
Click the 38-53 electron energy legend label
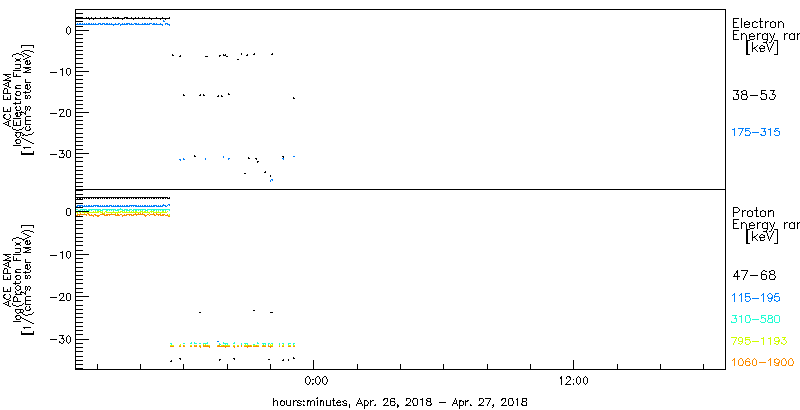(754, 95)
